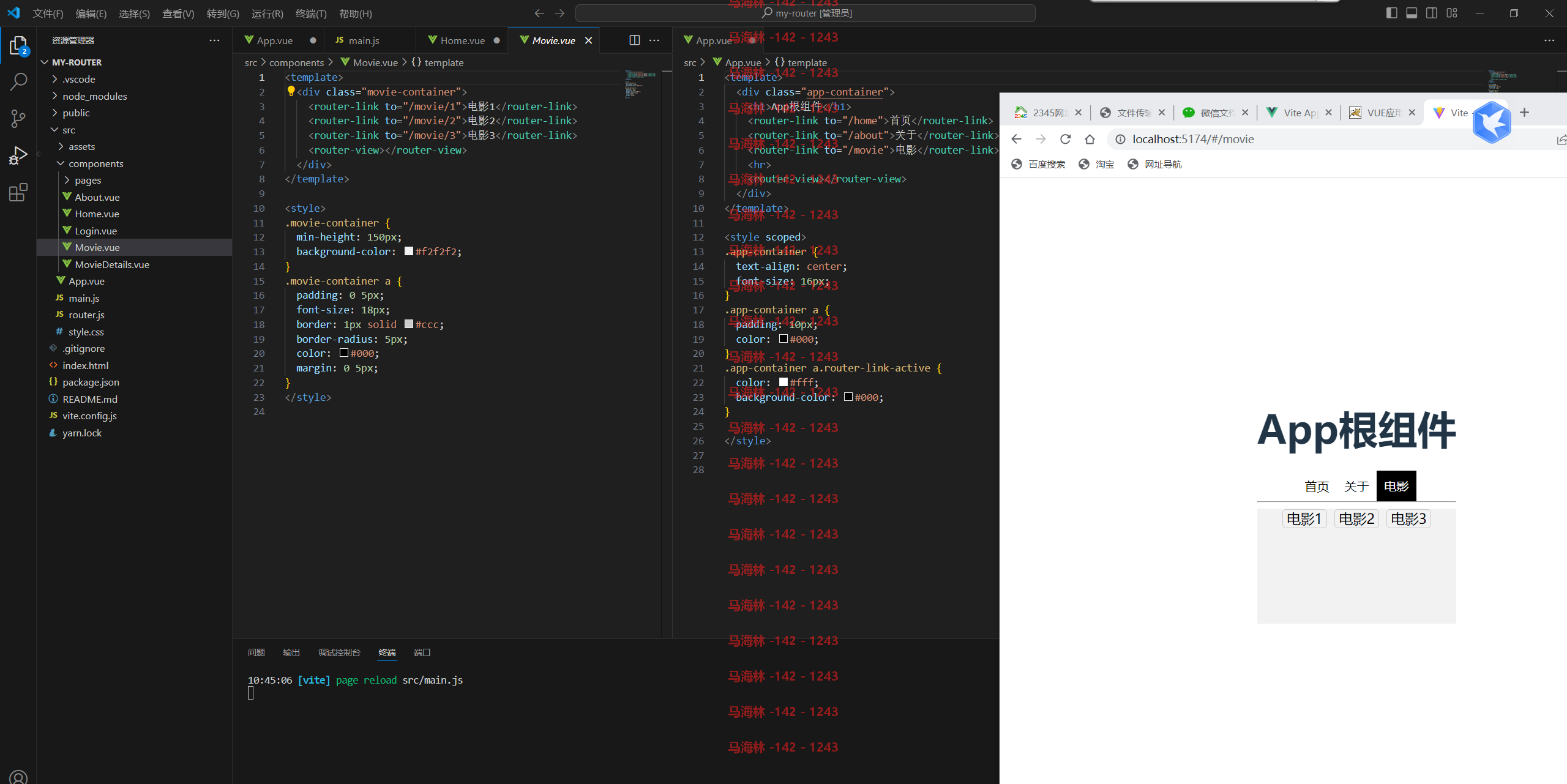The height and width of the screenshot is (784, 1567).
Task: Open the Extensions view
Action: (x=18, y=192)
